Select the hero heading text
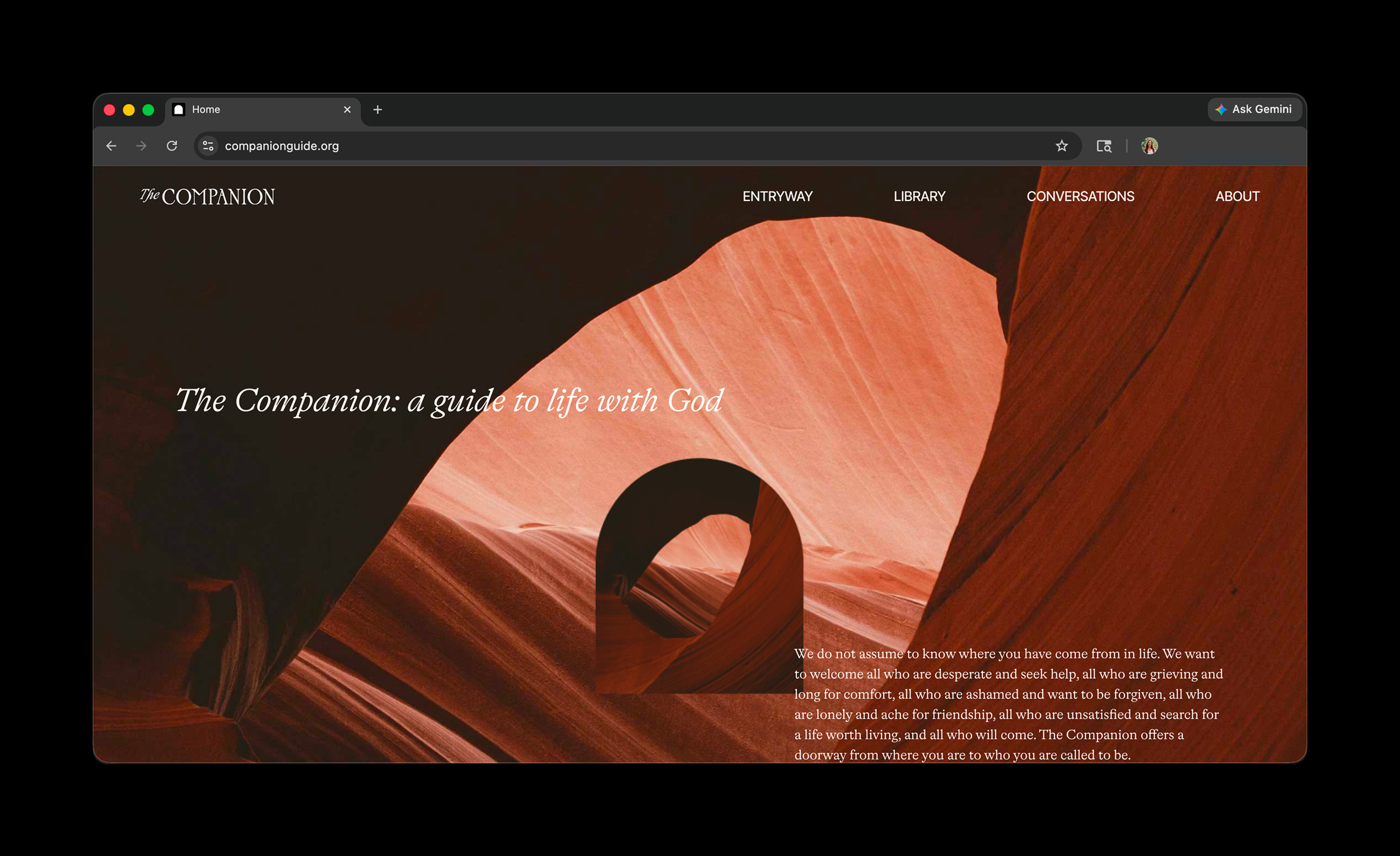The width and height of the screenshot is (1400, 856). tap(451, 401)
